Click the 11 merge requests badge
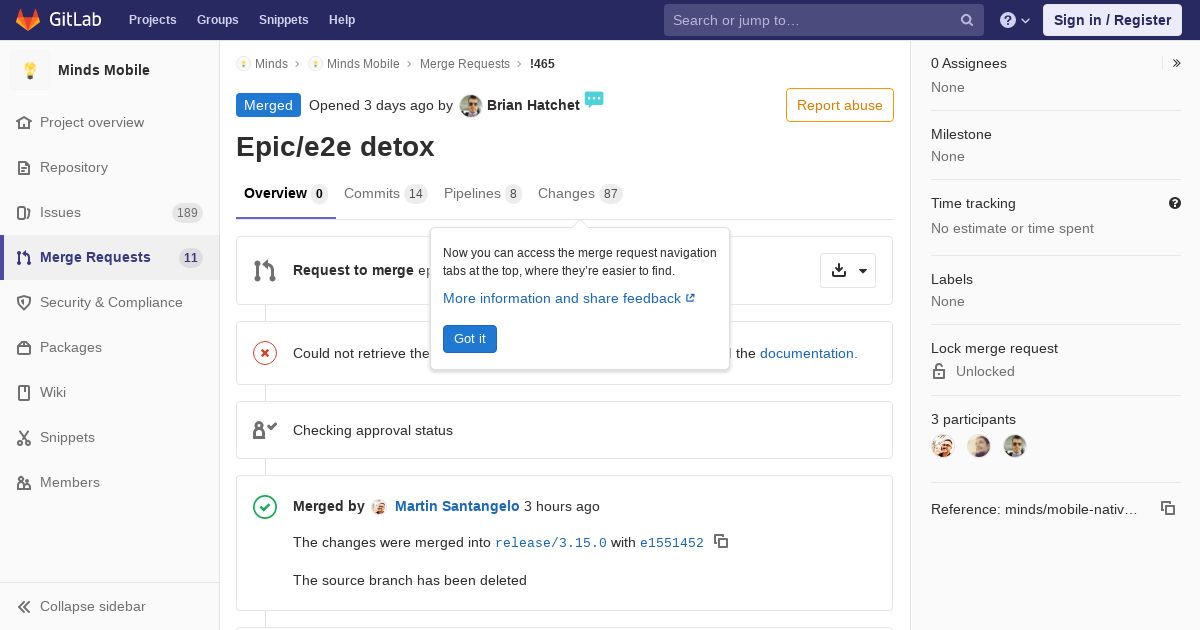The height and width of the screenshot is (630, 1200). (x=191, y=257)
